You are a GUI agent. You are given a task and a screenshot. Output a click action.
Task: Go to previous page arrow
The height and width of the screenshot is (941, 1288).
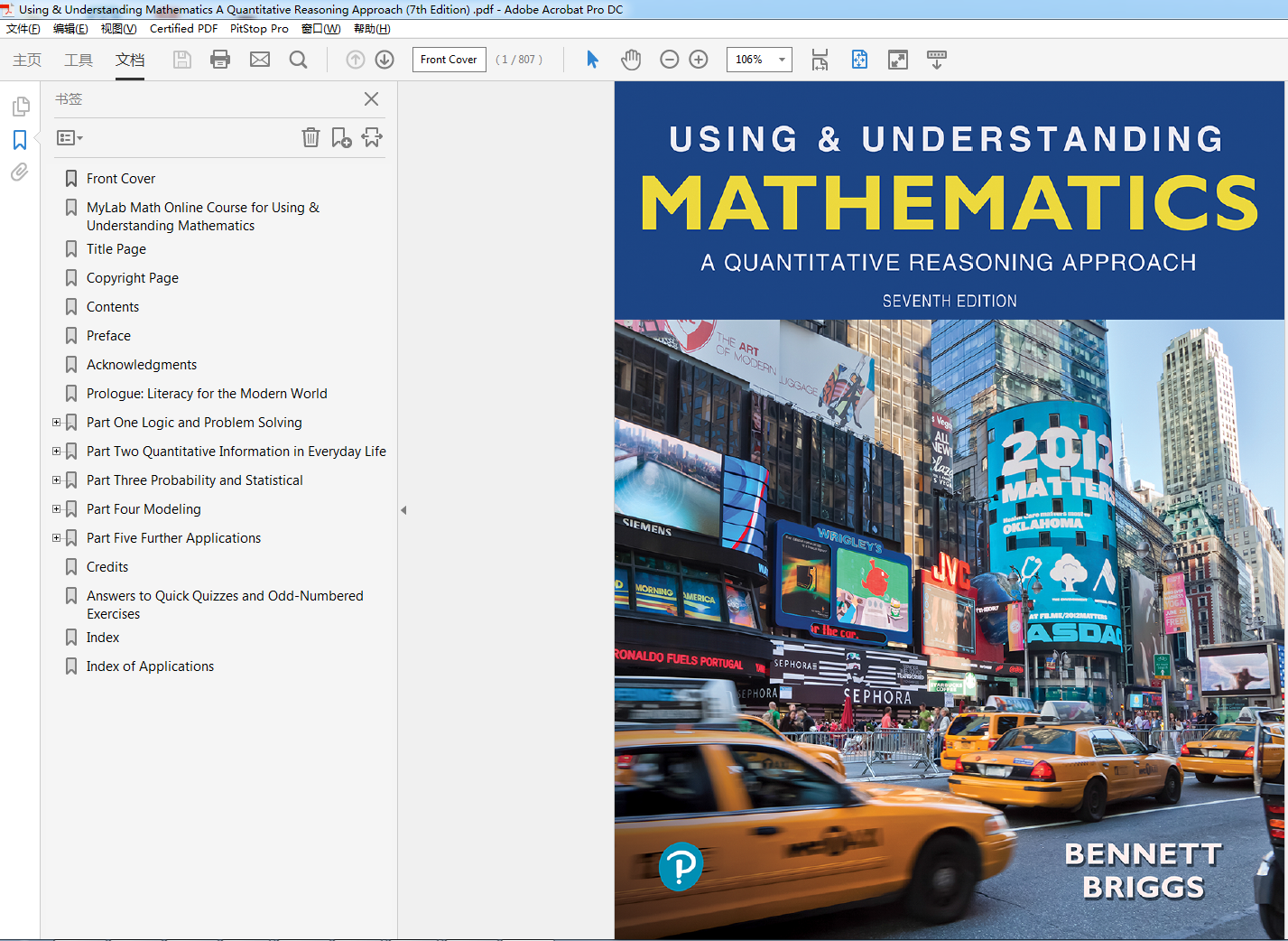pos(356,60)
